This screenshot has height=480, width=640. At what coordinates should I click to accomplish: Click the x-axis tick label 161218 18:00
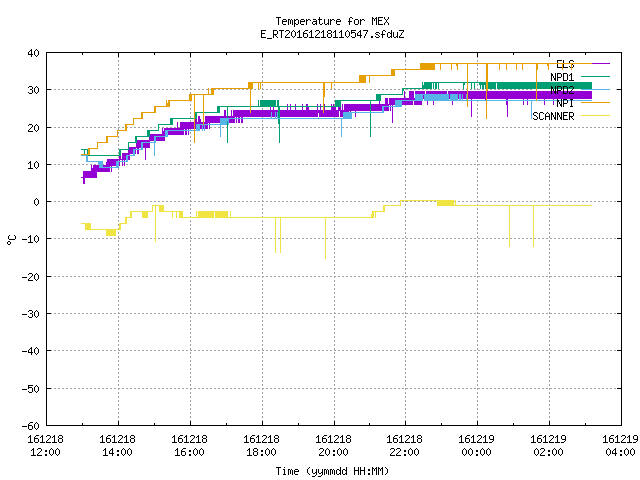pos(261,446)
